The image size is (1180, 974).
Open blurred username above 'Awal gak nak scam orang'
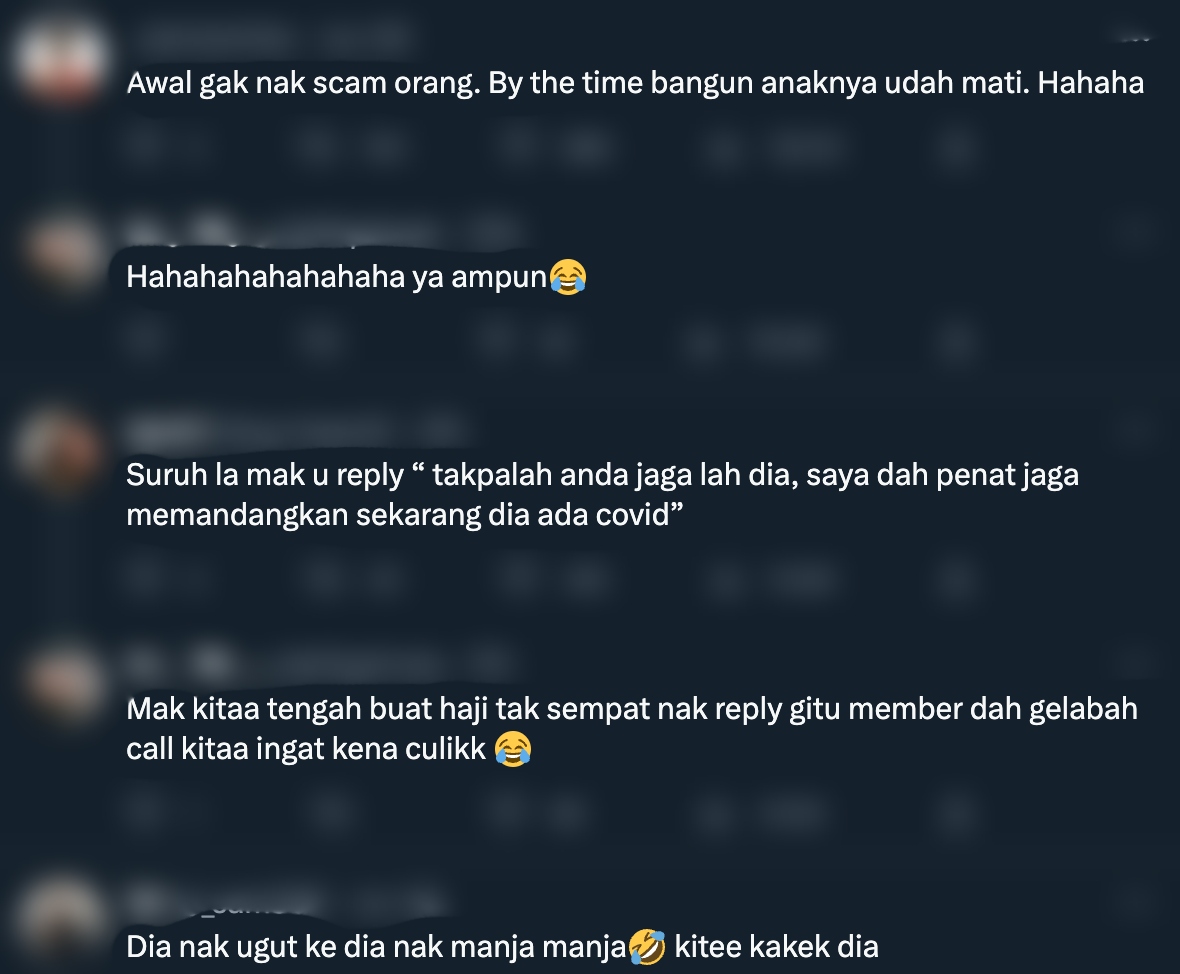271,36
